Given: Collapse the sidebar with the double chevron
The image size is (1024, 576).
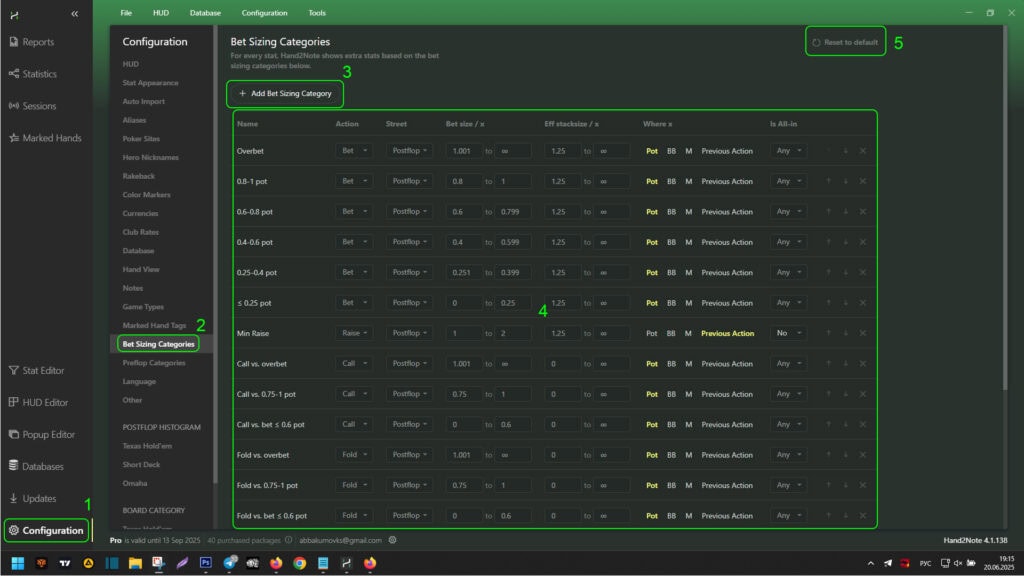Looking at the screenshot, I should [74, 13].
